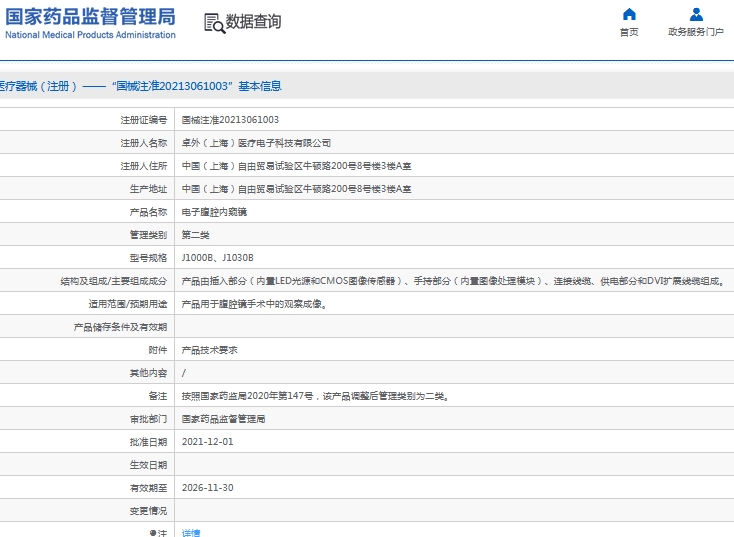The height and width of the screenshot is (537, 734).
Task: Click expiry date 2026-11-30
Action: [x=208, y=488]
